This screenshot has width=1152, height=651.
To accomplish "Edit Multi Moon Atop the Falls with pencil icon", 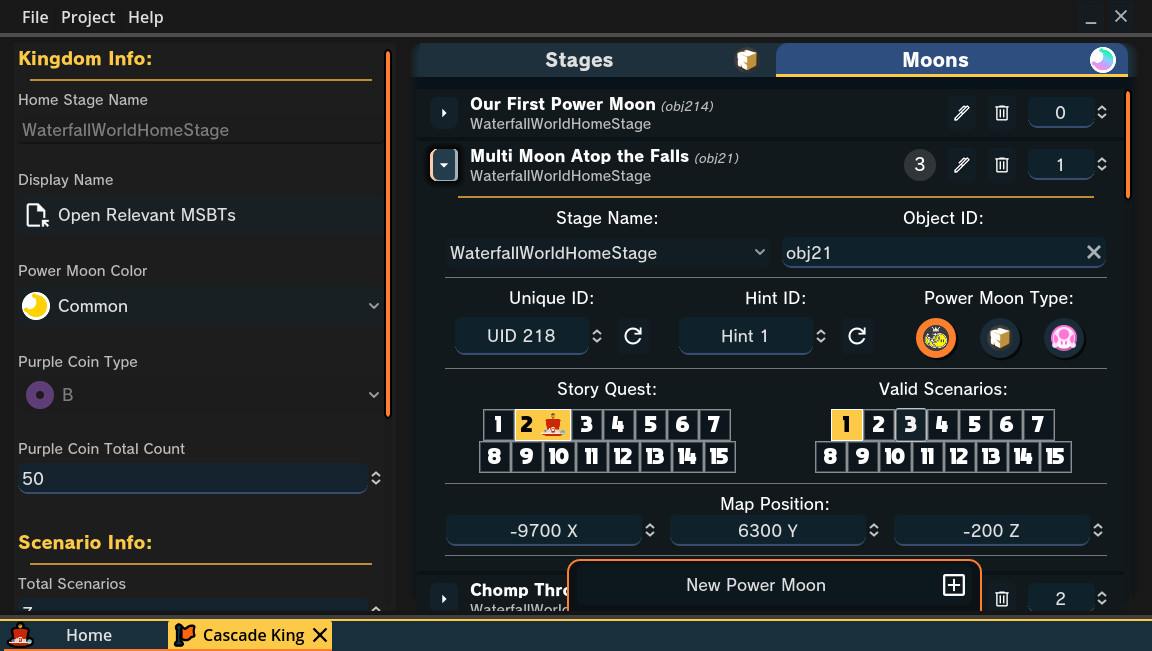I will coord(961,164).
